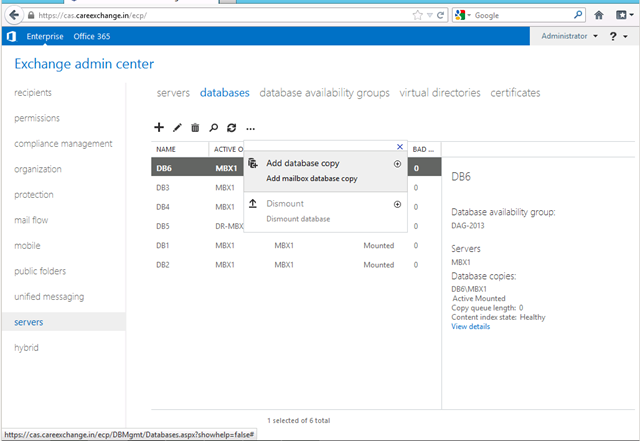
Task: Open the servers tab
Action: click(x=173, y=93)
